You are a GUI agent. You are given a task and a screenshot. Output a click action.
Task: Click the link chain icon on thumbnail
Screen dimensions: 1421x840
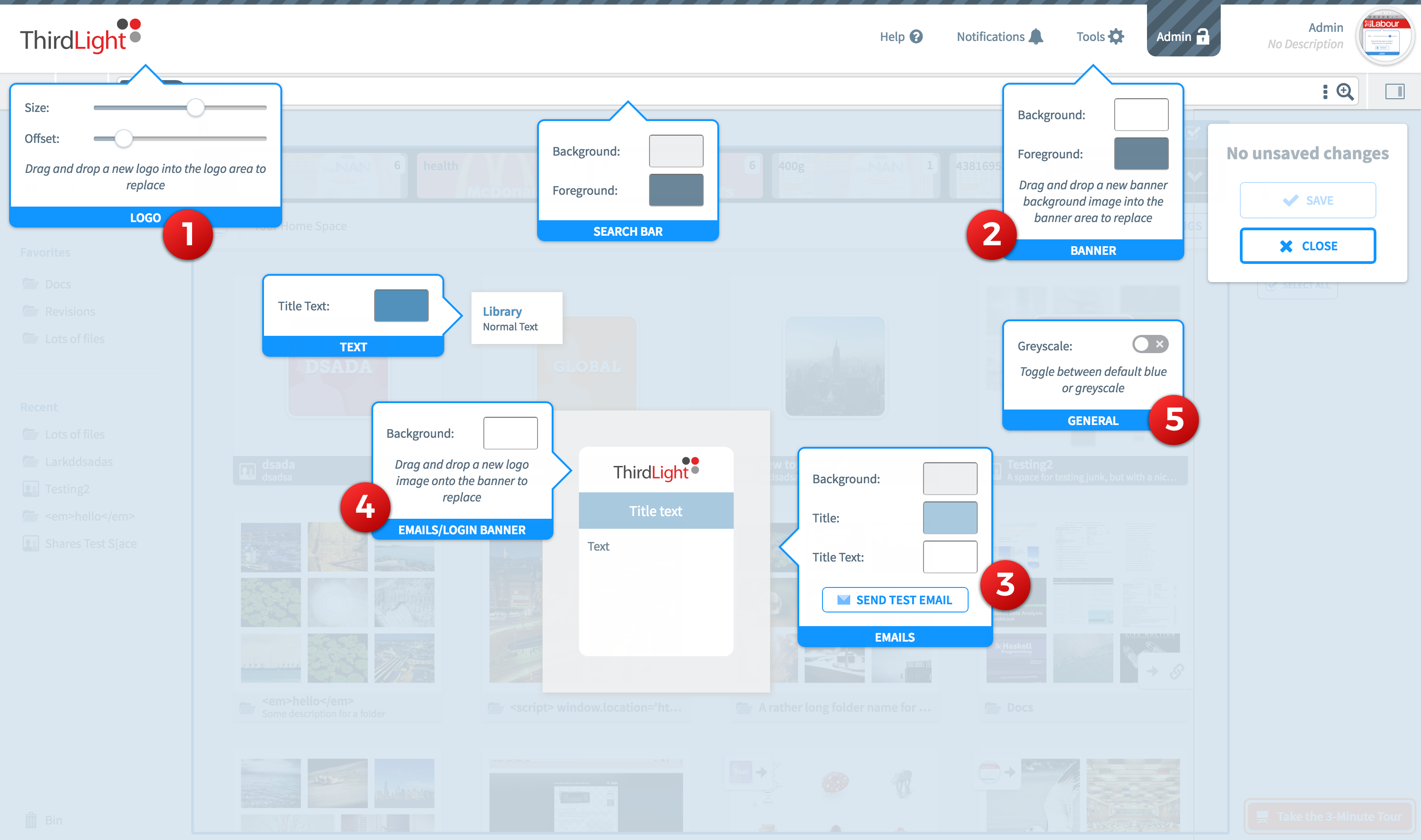point(1177,672)
